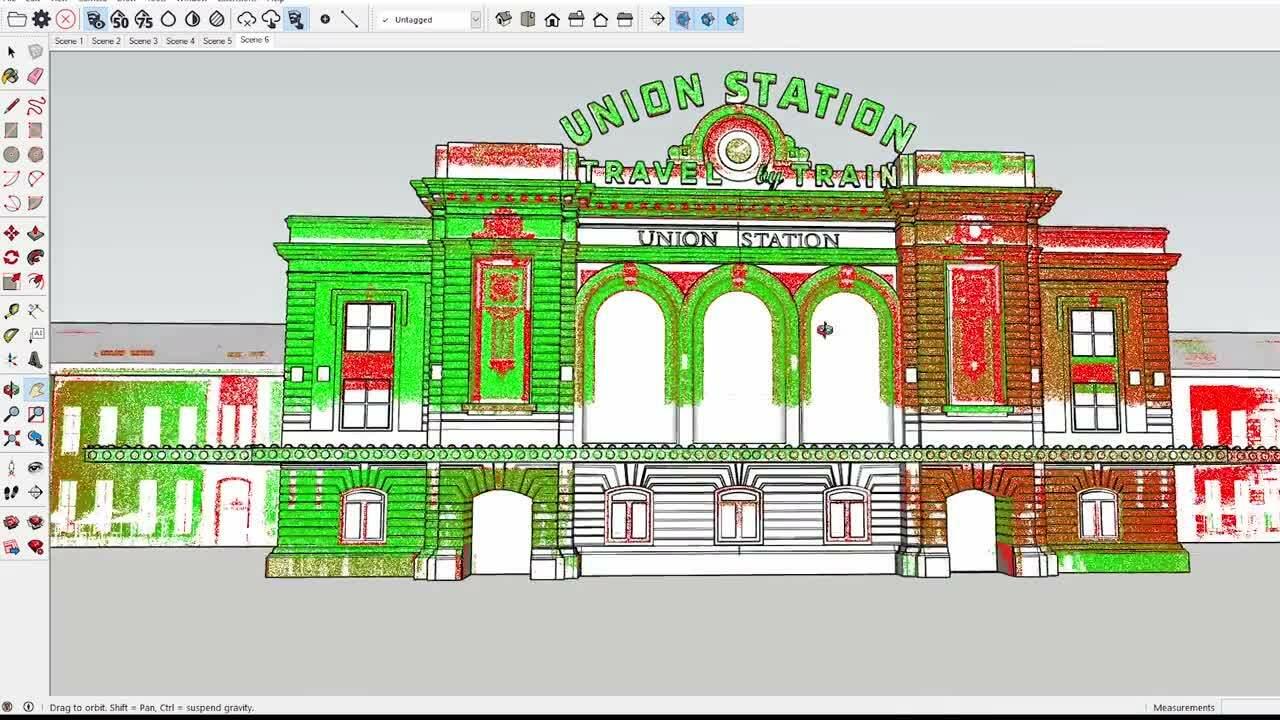
Task: Select the Line pencil tool
Action: tap(11, 106)
